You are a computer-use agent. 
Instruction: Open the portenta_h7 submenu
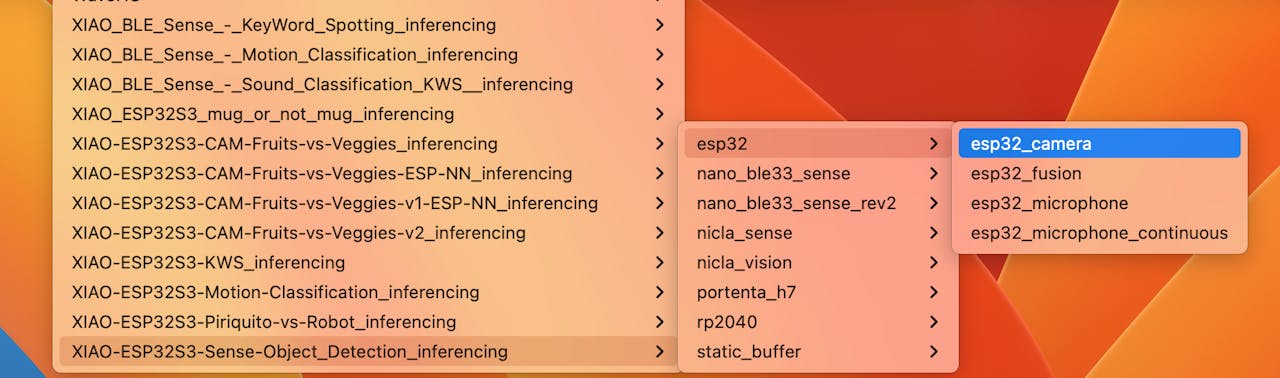click(x=818, y=292)
